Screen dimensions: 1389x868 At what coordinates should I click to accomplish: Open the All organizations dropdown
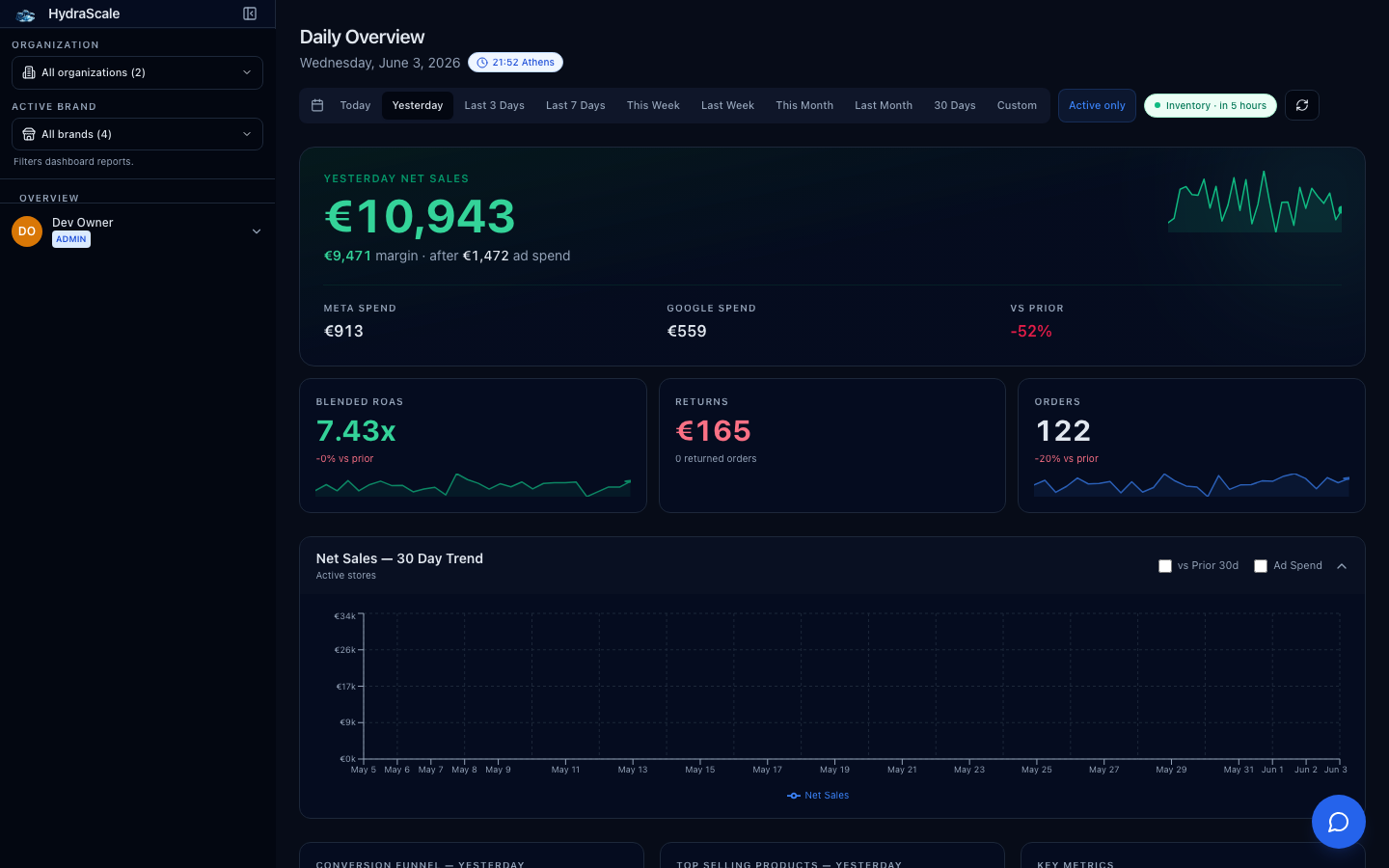137,72
